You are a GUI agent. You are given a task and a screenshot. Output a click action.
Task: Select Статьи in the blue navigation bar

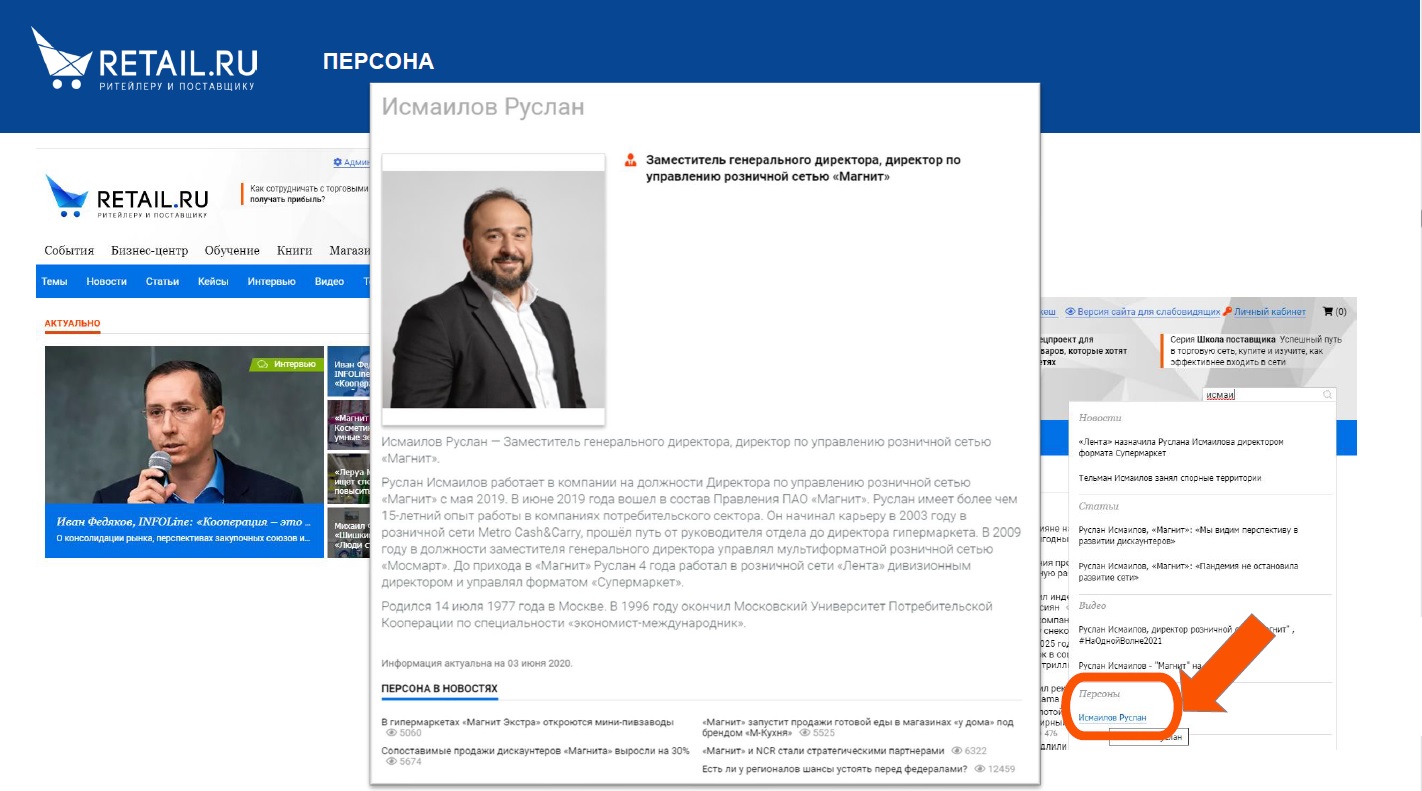pyautogui.click(x=162, y=282)
